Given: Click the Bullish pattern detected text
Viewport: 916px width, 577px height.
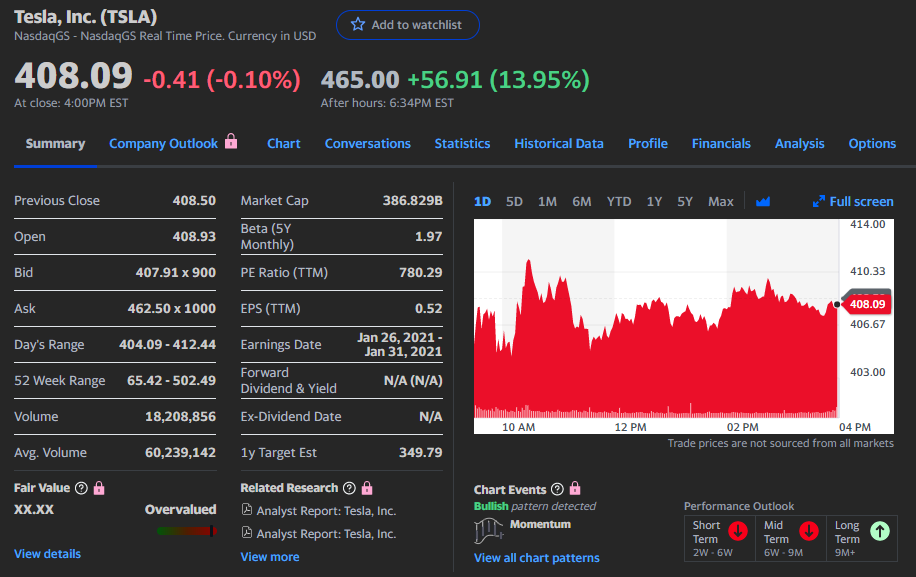Looking at the screenshot, I should [535, 506].
